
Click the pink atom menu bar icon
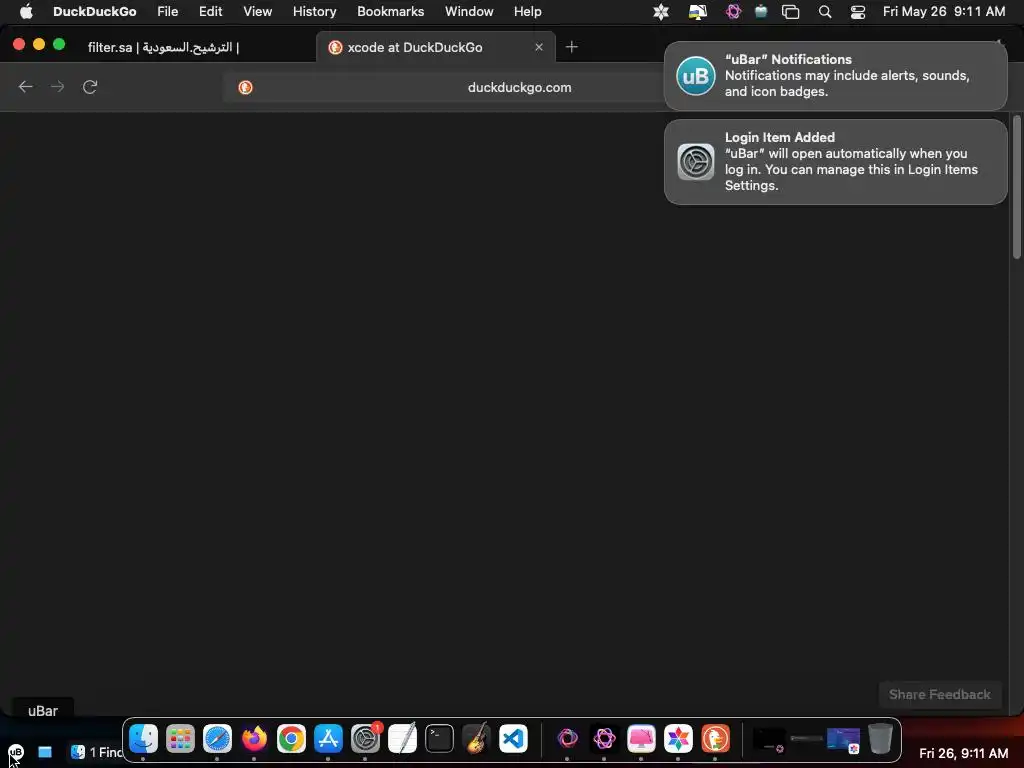tap(733, 12)
